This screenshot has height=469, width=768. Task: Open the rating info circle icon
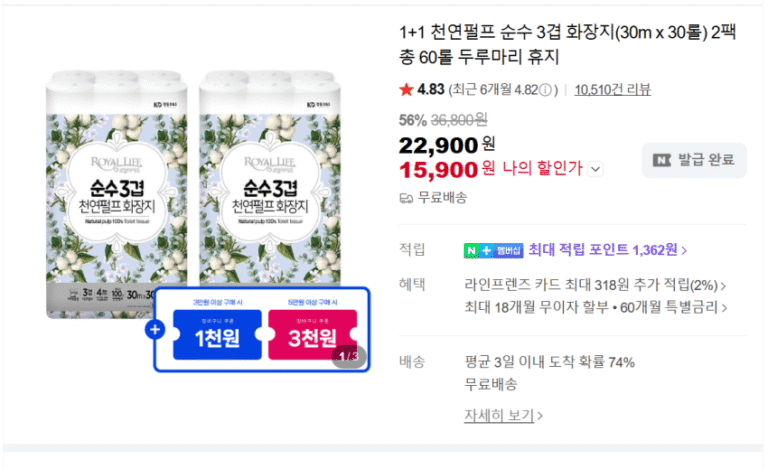click(545, 90)
